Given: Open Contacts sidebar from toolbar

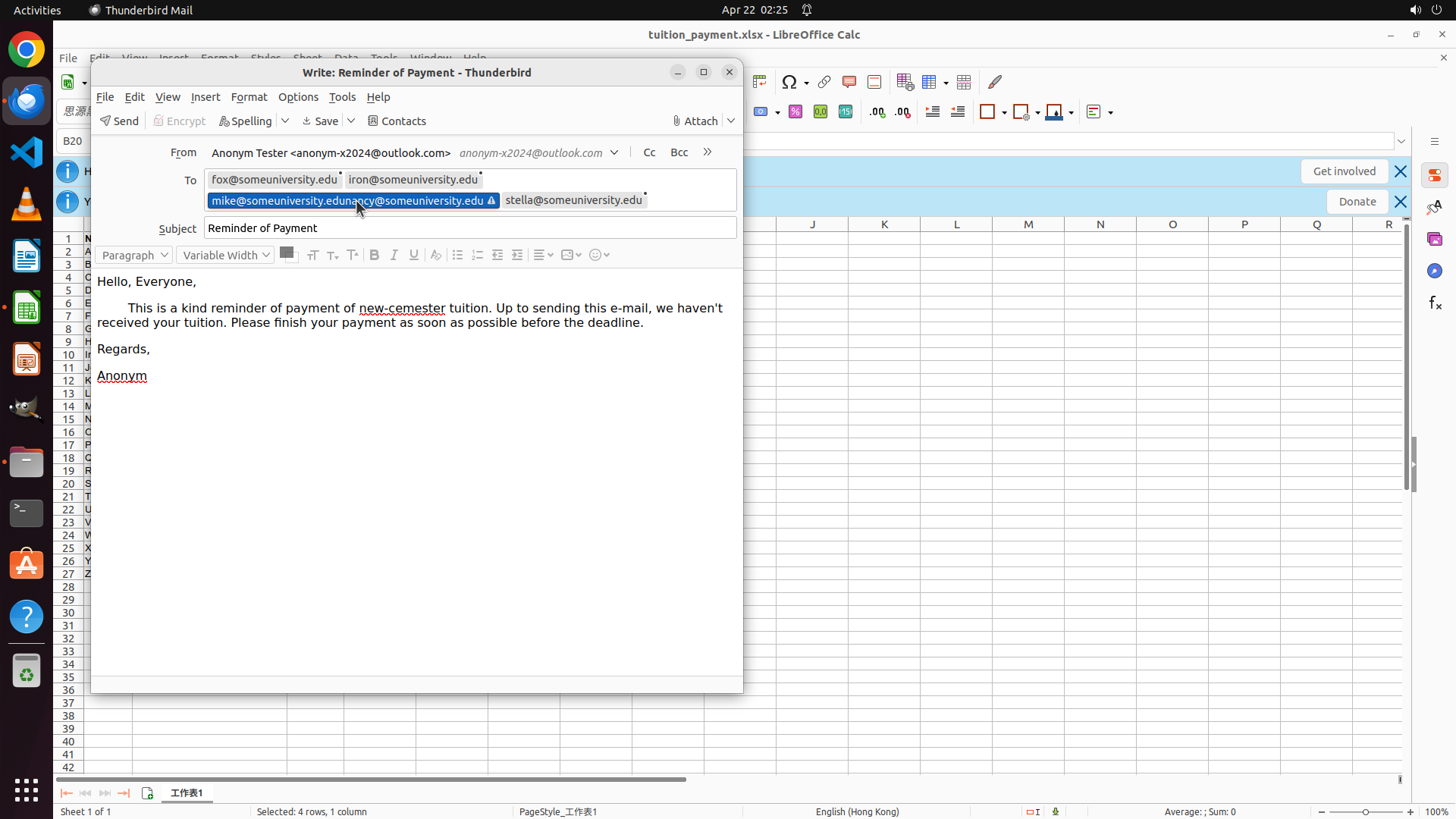Looking at the screenshot, I should click(x=397, y=121).
